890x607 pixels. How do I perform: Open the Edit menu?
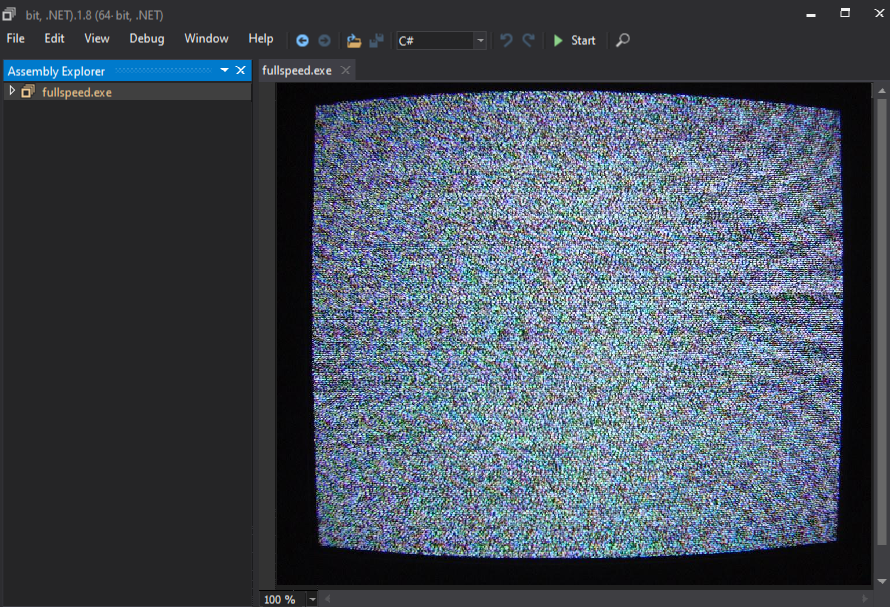point(54,39)
